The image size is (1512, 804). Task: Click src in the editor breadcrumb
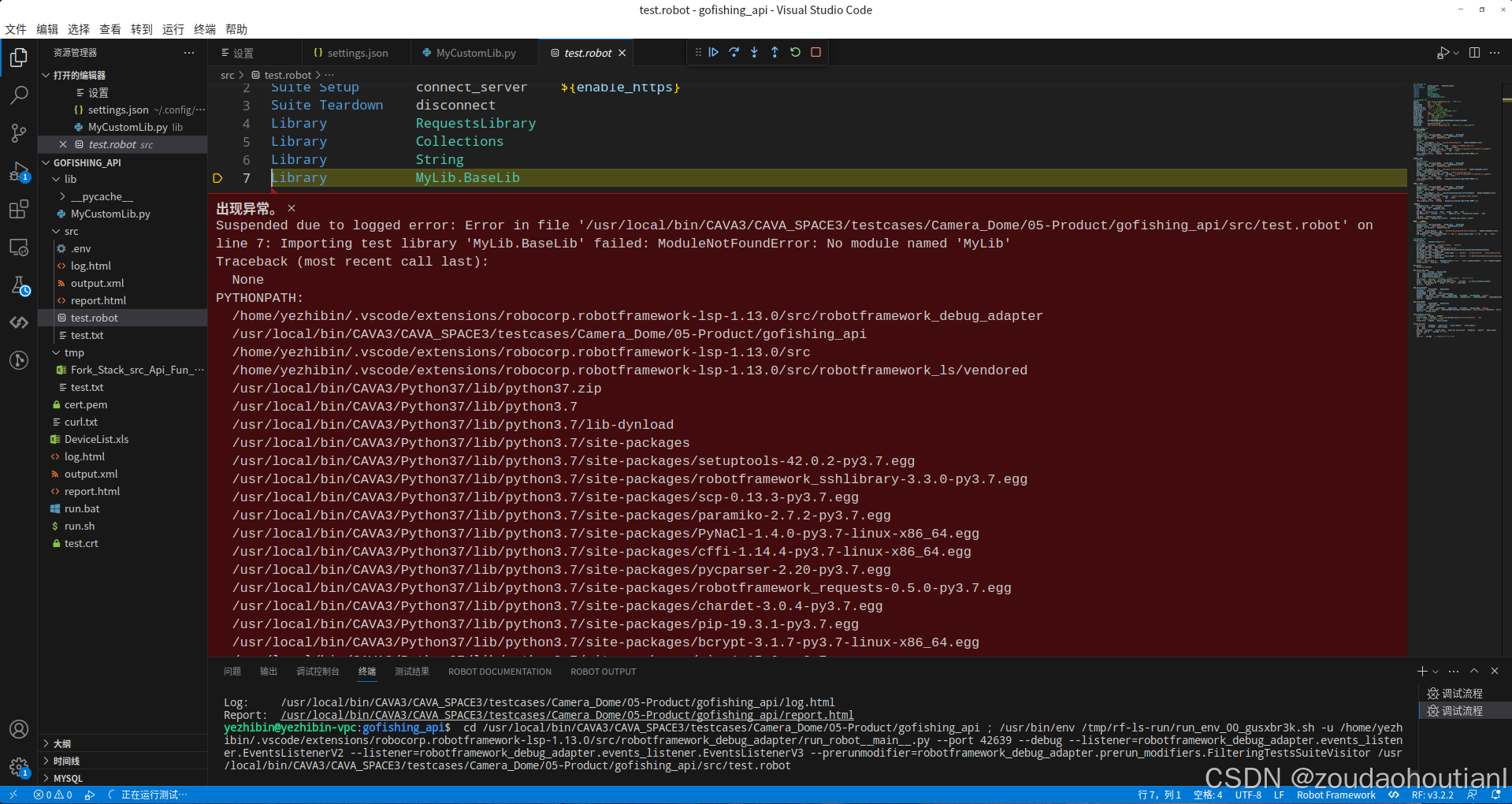227,75
